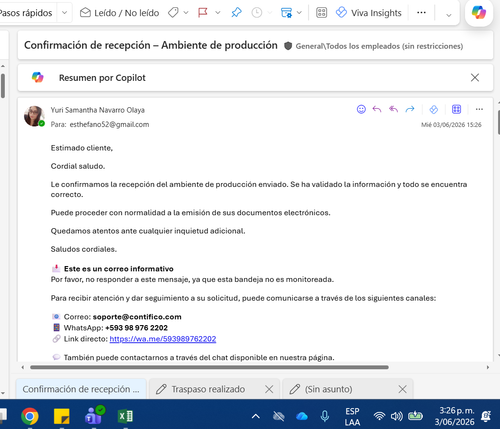
Task: Open the Copilot button at top right
Action: pyautogui.click(x=479, y=13)
